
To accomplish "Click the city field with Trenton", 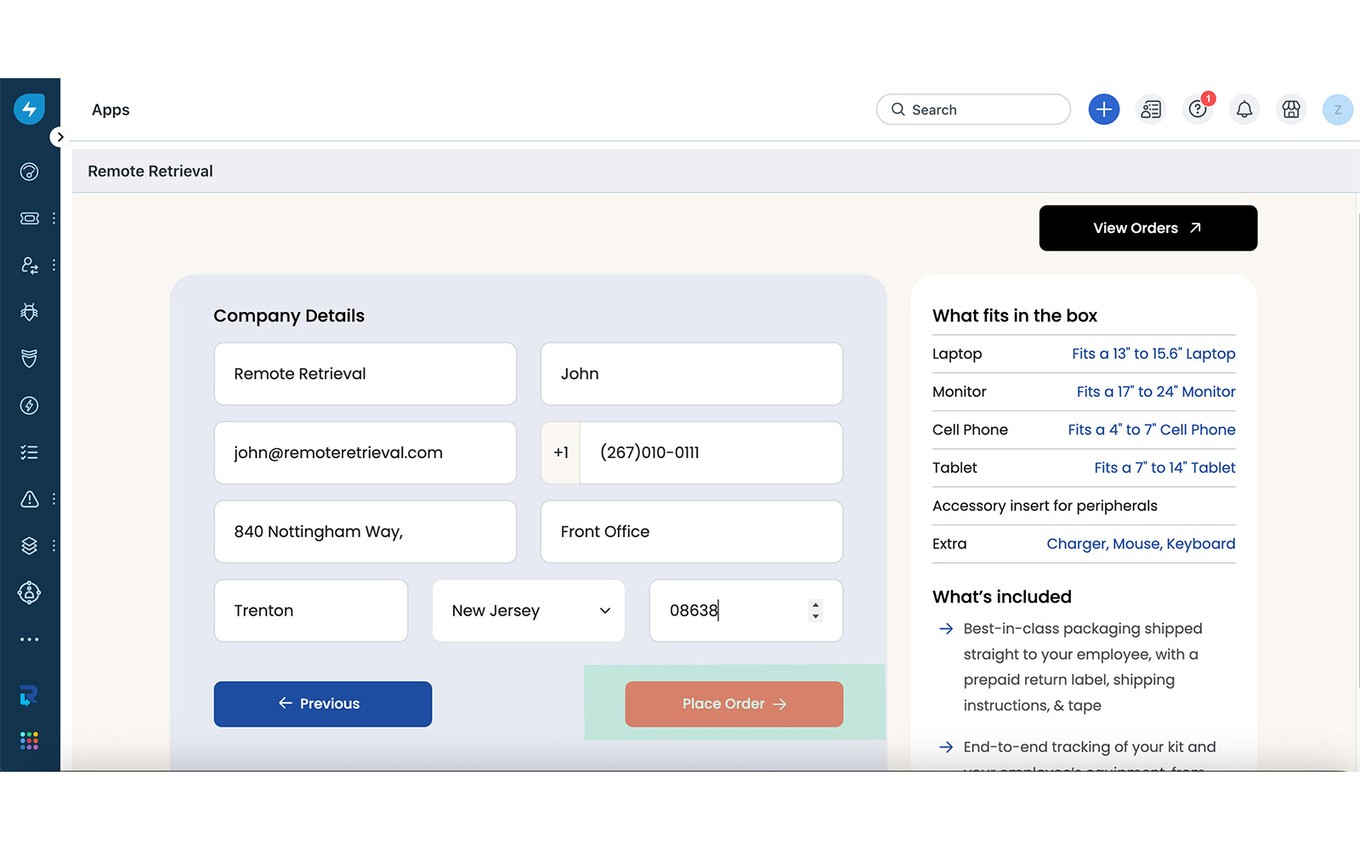I will (x=311, y=611).
